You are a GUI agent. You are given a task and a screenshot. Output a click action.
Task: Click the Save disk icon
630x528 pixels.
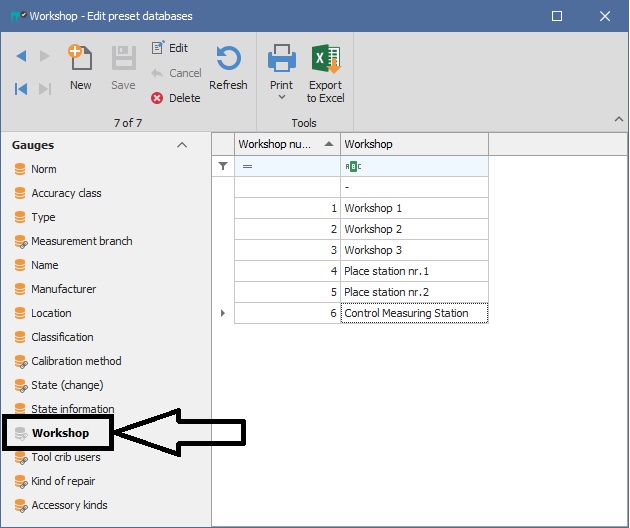click(123, 58)
